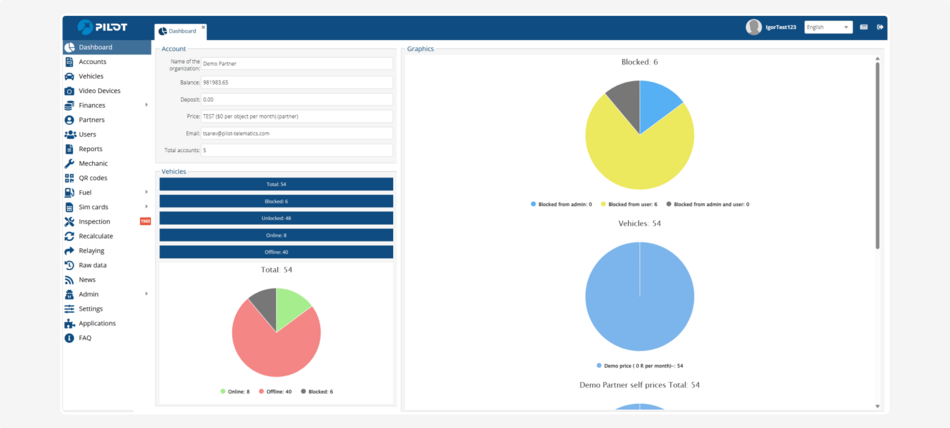Click the QR codes icon in sidebar

69,178
